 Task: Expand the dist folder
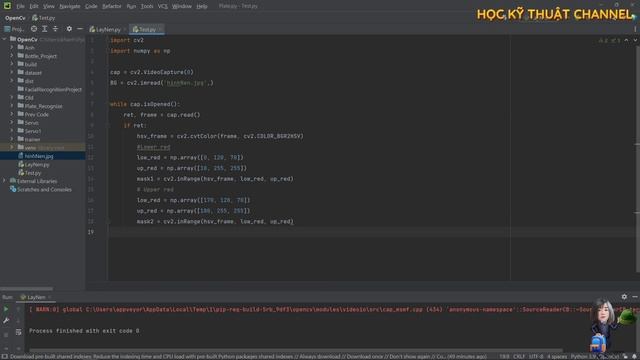point(12,81)
